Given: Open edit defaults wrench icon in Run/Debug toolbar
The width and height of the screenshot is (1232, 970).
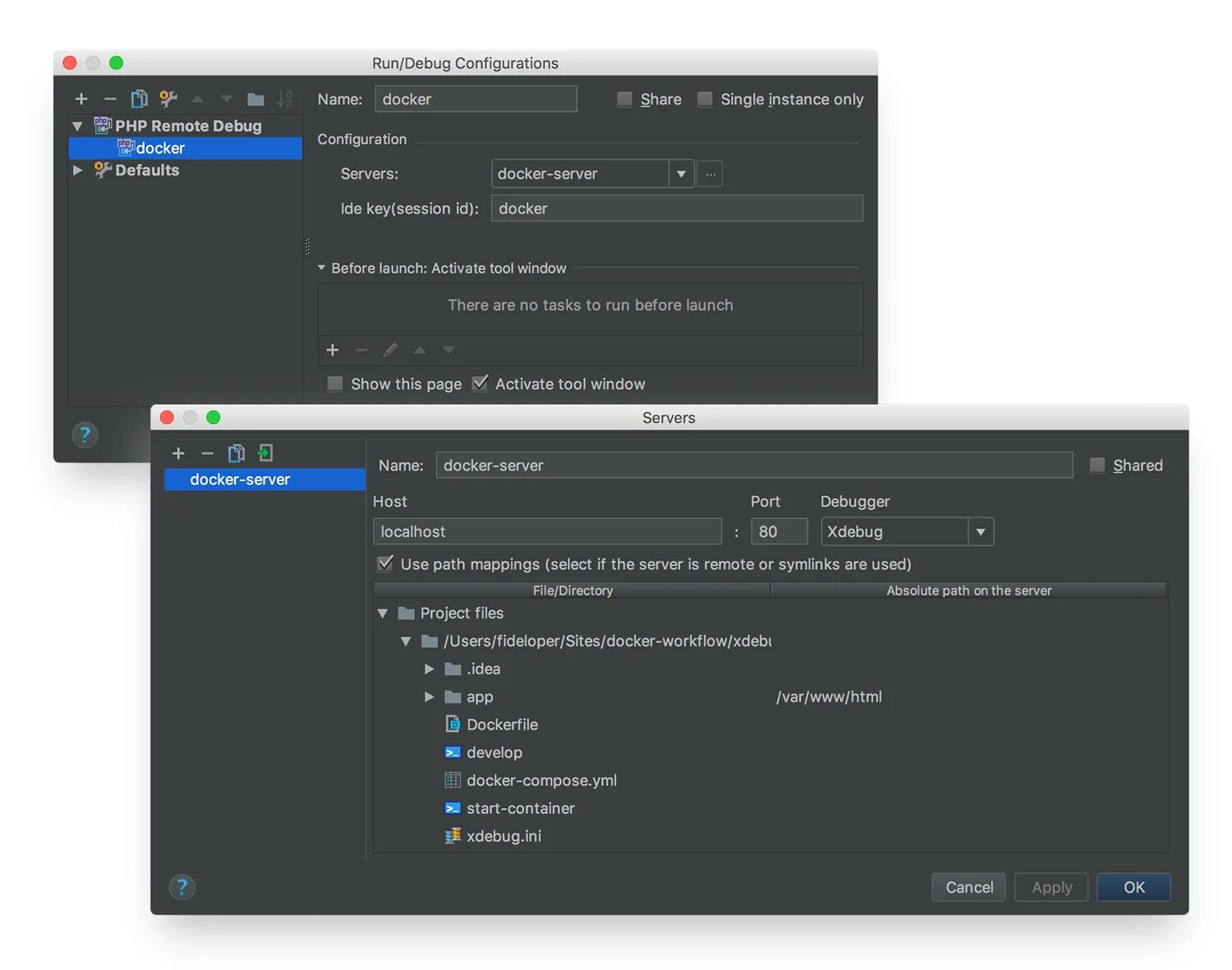Looking at the screenshot, I should pos(168,99).
